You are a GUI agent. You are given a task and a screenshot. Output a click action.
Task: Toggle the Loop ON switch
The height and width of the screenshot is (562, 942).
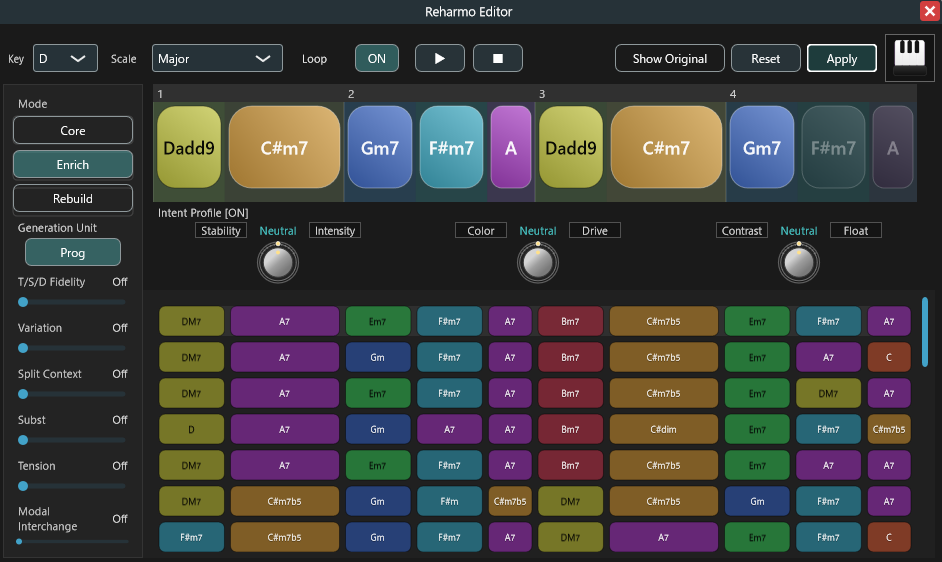[376, 58]
